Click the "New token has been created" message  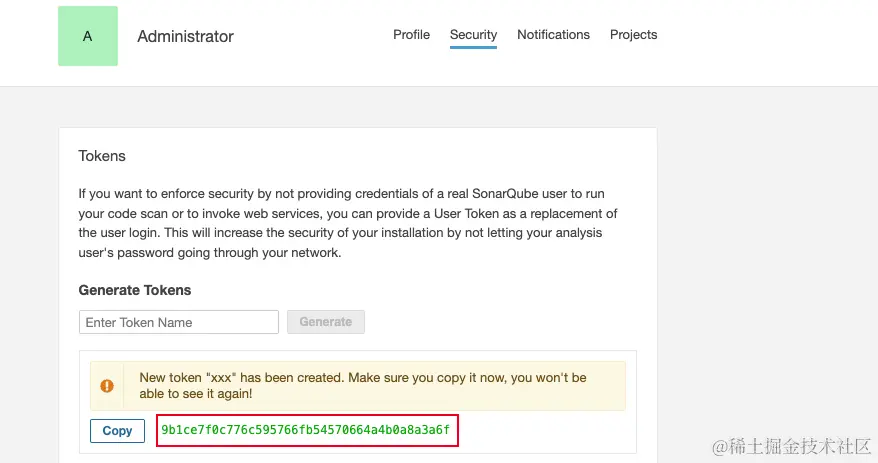362,378
